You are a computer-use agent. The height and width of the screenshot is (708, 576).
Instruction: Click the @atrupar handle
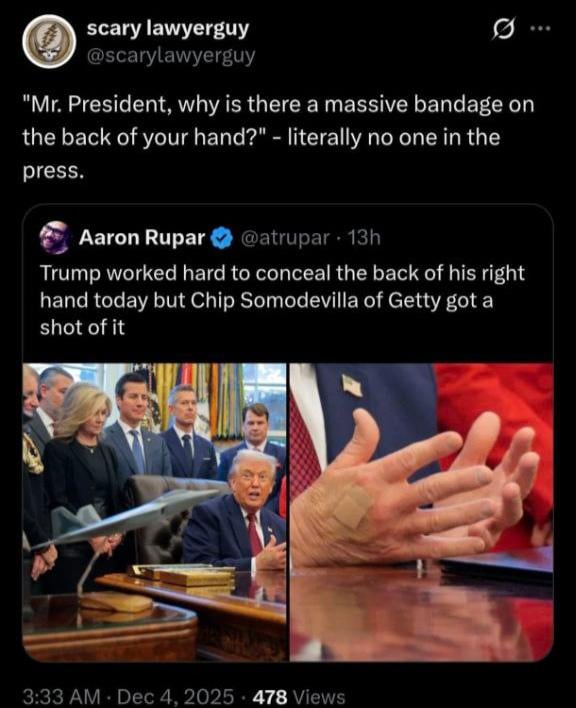click(x=285, y=238)
